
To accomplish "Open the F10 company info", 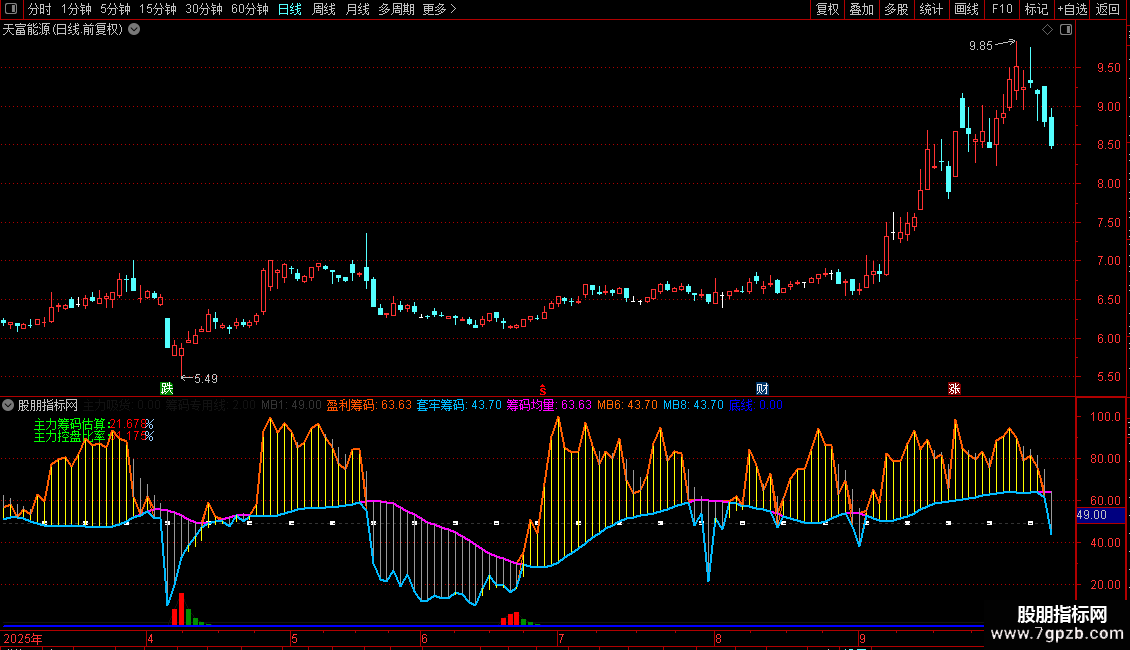I will click(x=1001, y=10).
